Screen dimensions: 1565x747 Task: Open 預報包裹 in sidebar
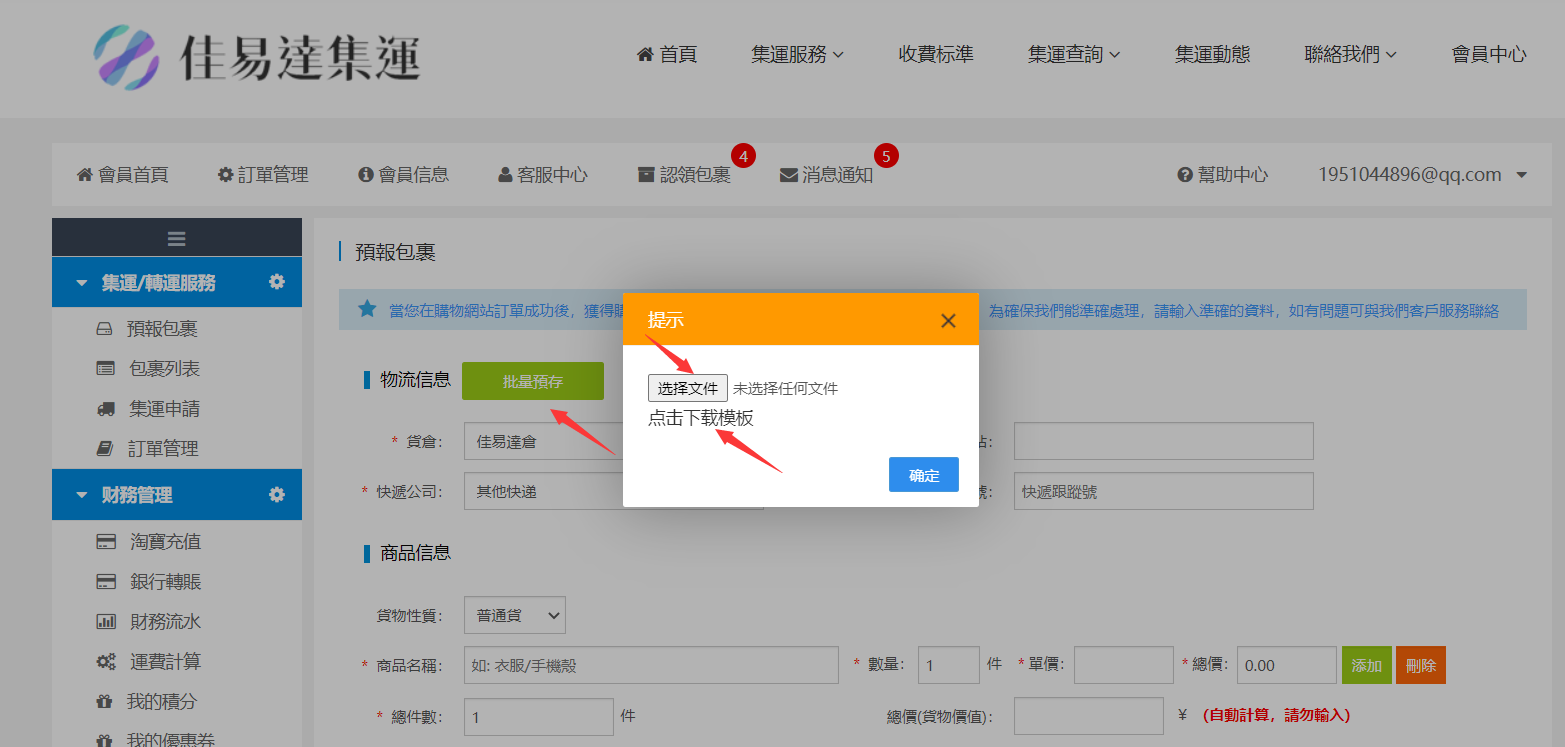click(162, 329)
